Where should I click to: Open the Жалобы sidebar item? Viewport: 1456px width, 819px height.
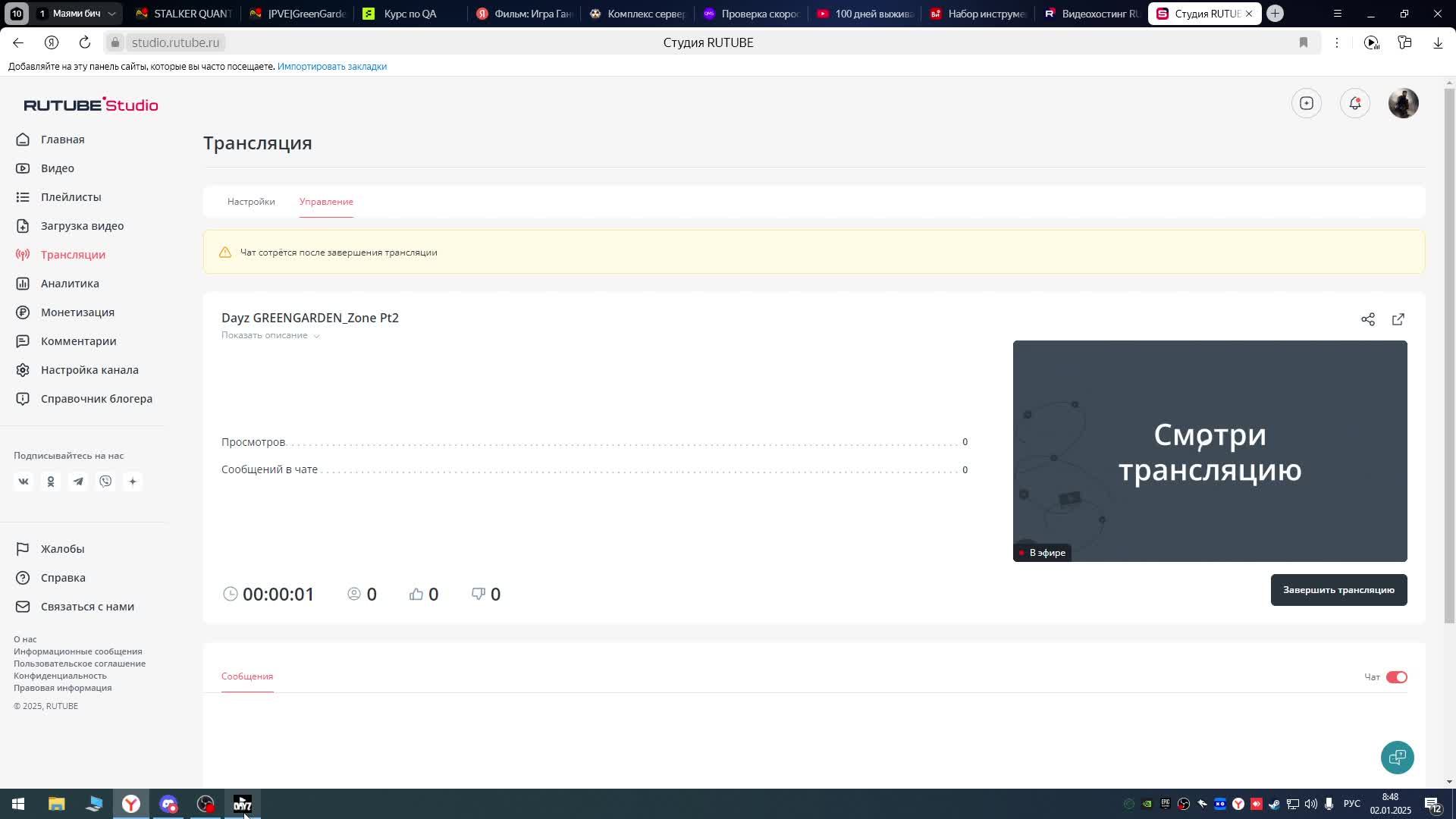tap(62, 549)
